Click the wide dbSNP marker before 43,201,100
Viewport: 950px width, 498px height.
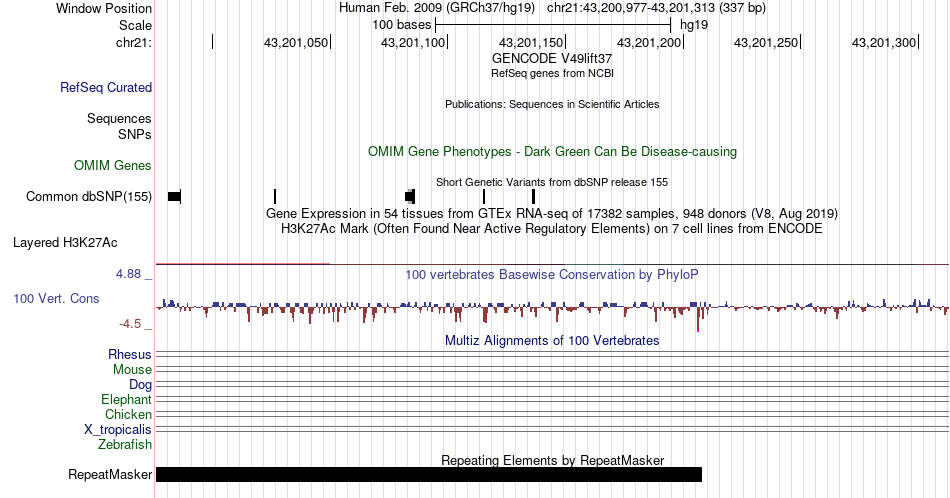tap(410, 196)
